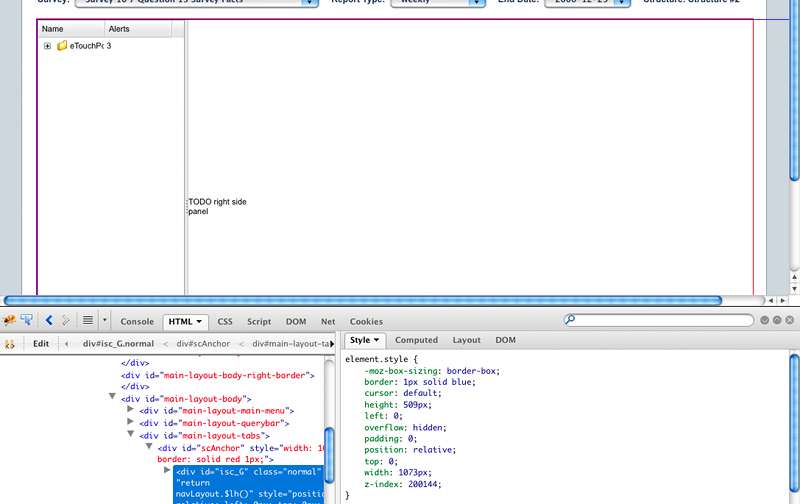Activate the element inspector tool
800x504 pixels.
(x=26, y=321)
